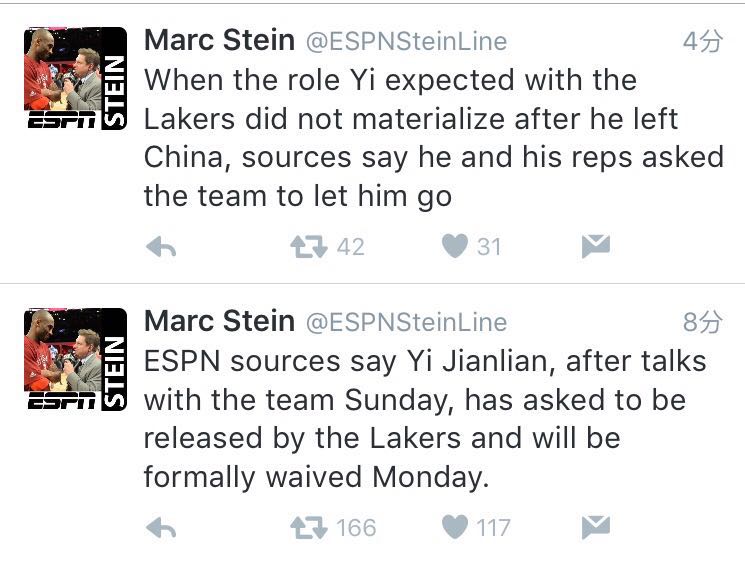Reply to the tweet about Yi's expected role
The image size is (745, 561).
[161, 247]
